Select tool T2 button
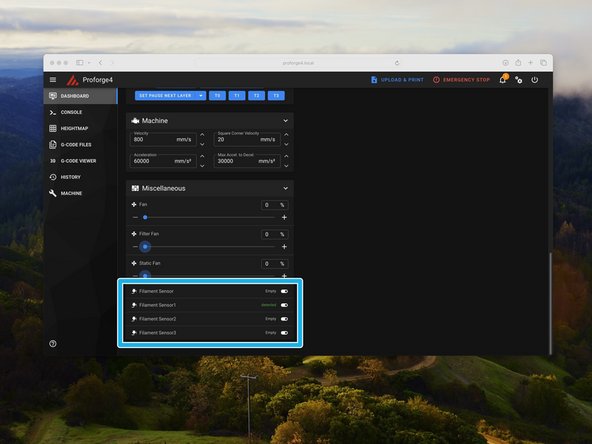The width and height of the screenshot is (592, 444). [257, 96]
